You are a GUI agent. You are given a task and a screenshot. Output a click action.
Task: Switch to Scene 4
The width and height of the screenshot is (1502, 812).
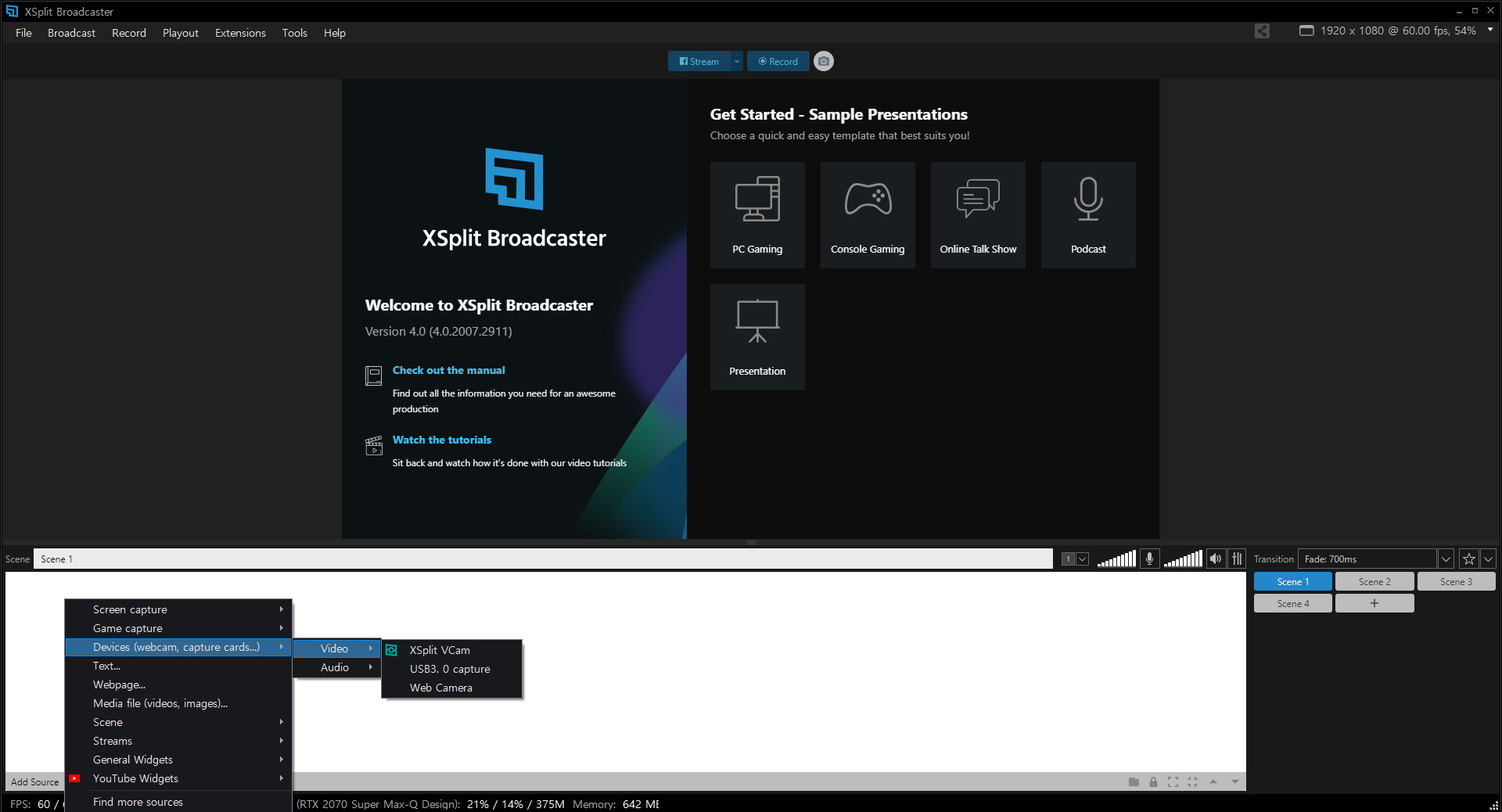1293,603
